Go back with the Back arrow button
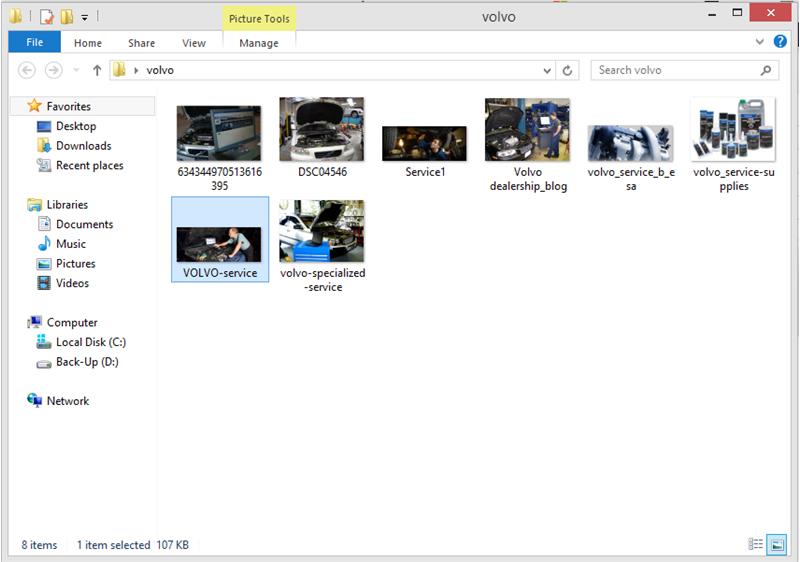This screenshot has width=800, height=562. click(27, 70)
